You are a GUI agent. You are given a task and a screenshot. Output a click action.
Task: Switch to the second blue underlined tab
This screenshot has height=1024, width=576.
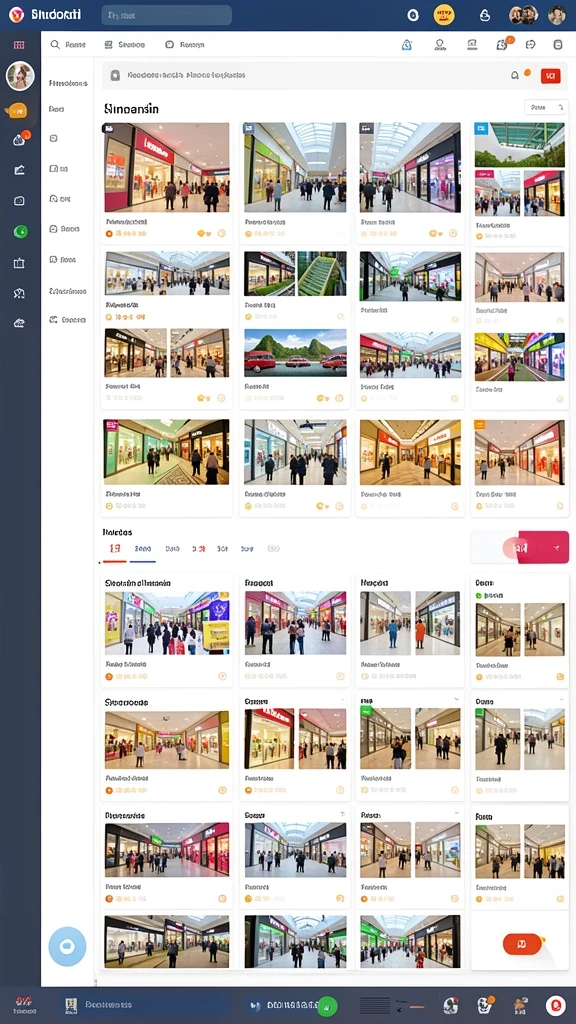click(142, 550)
